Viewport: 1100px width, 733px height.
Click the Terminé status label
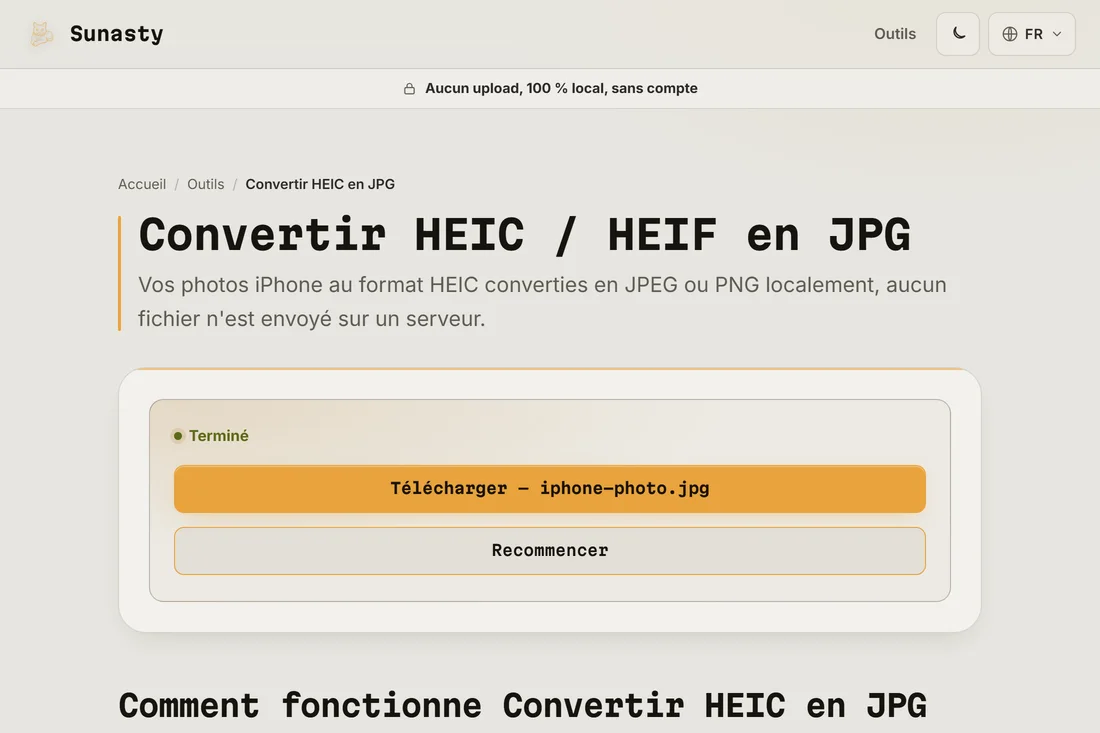point(218,436)
